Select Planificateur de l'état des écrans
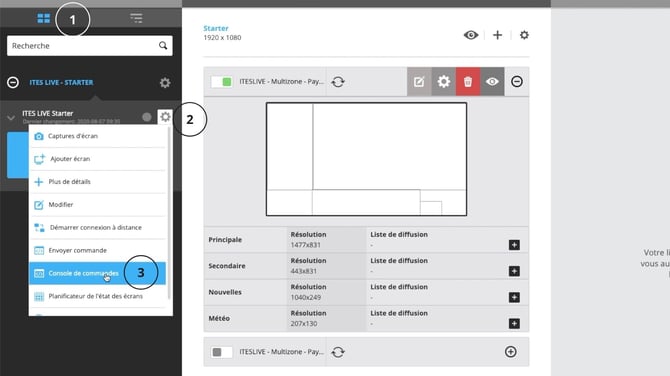The height and width of the screenshot is (376, 670). pos(97,296)
